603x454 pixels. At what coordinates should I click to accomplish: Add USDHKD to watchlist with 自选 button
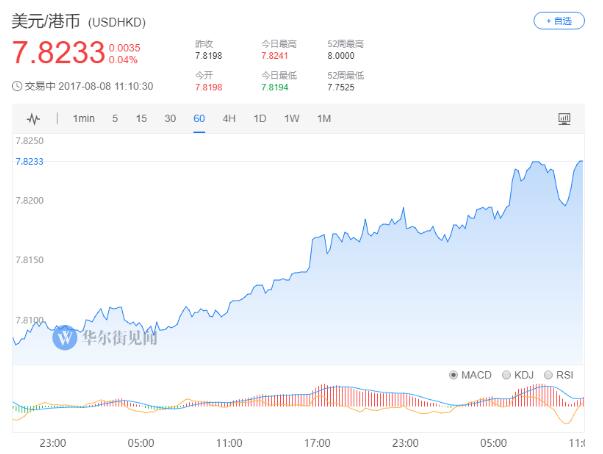click(559, 20)
